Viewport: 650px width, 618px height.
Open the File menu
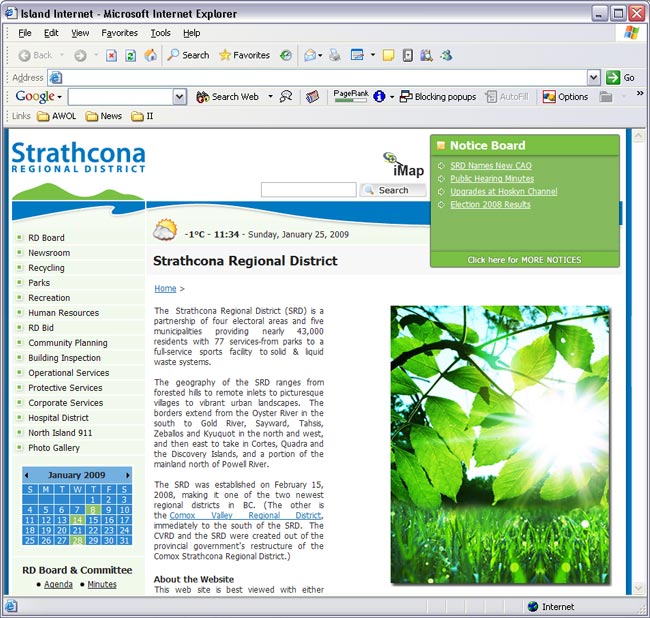[24, 33]
